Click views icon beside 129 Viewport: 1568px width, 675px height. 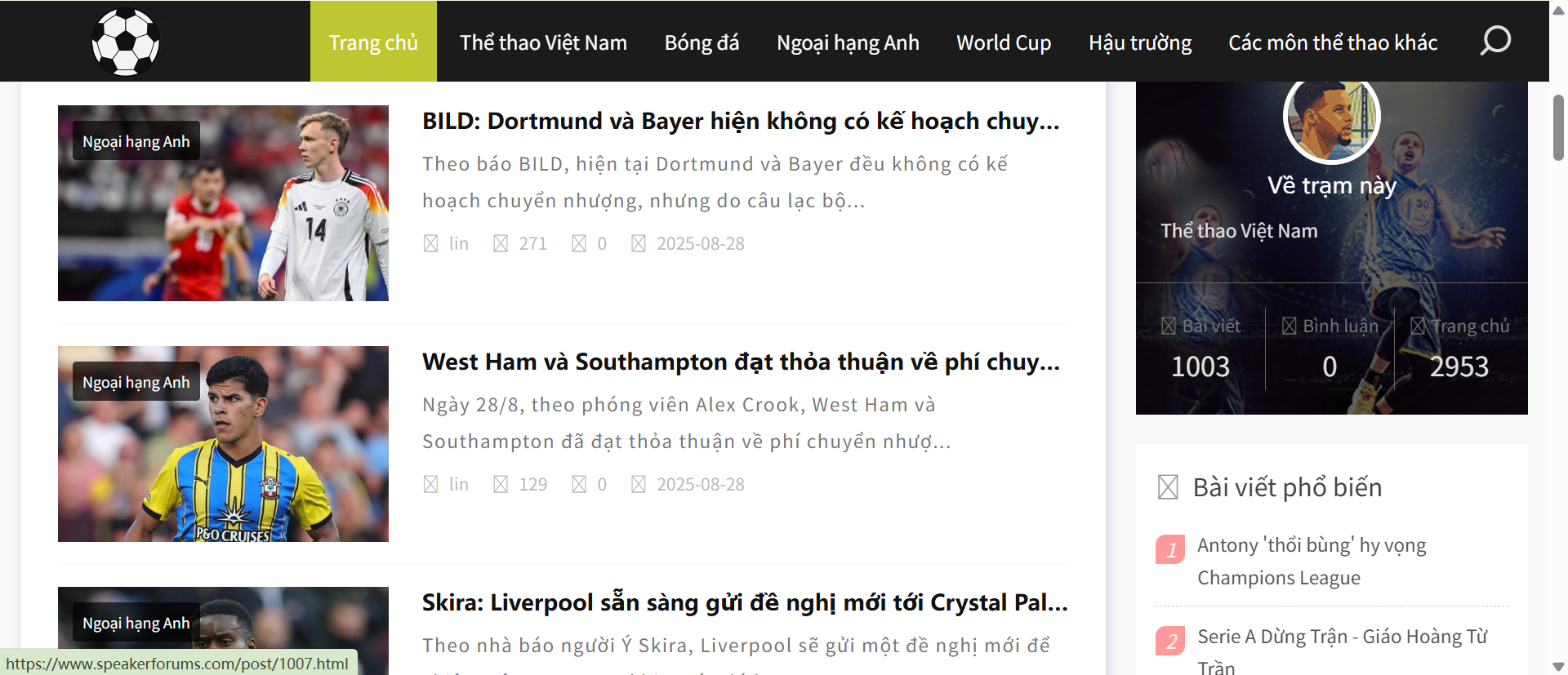[501, 484]
